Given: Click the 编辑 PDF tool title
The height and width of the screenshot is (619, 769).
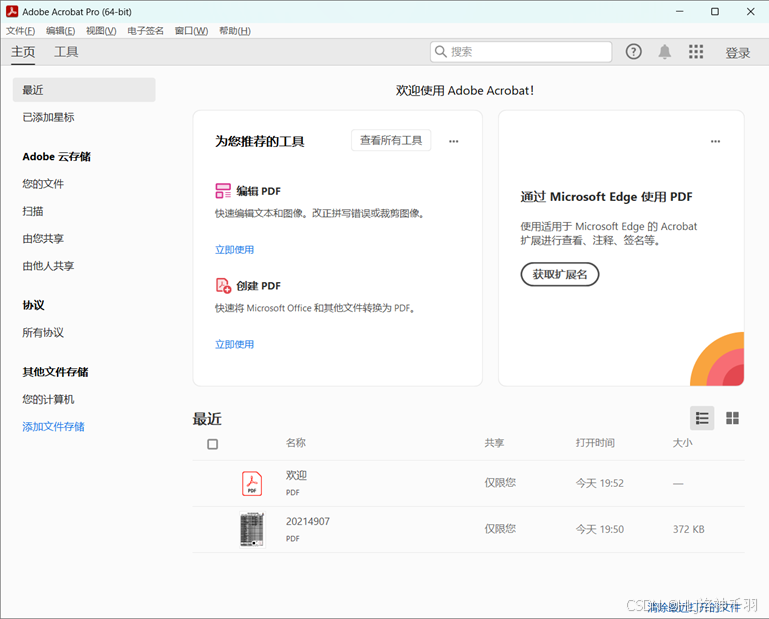Looking at the screenshot, I should tap(258, 191).
